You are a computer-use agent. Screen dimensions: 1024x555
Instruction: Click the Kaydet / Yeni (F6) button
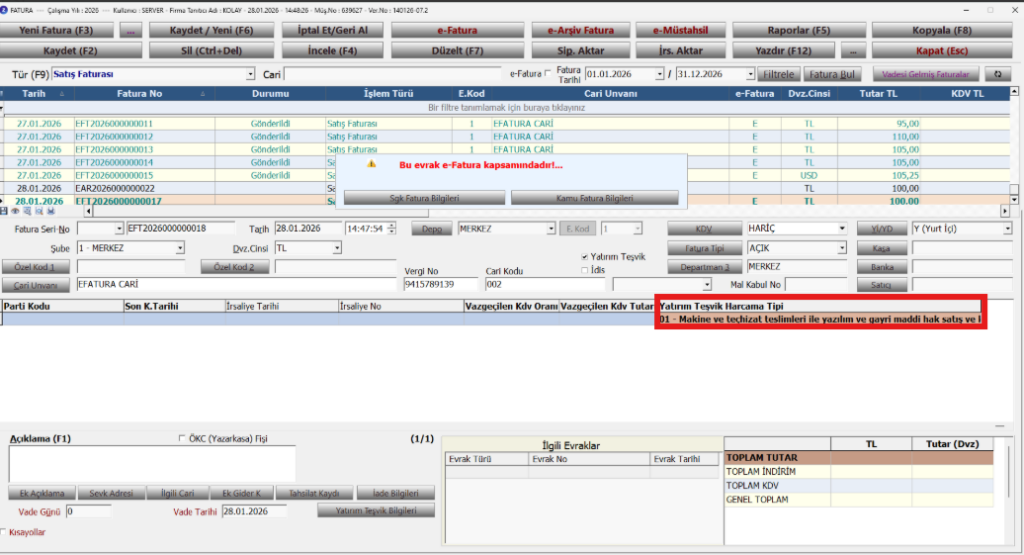[x=211, y=30]
